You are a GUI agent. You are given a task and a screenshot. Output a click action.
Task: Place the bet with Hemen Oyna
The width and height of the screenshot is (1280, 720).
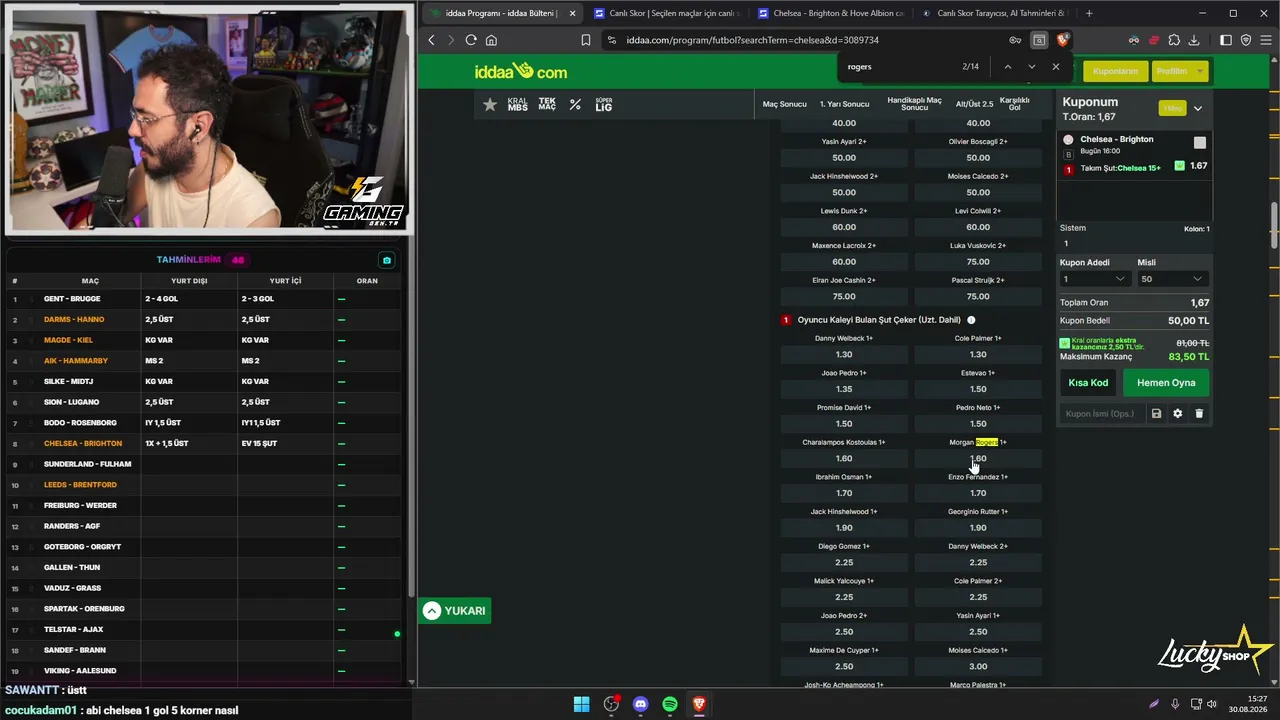tap(1166, 383)
